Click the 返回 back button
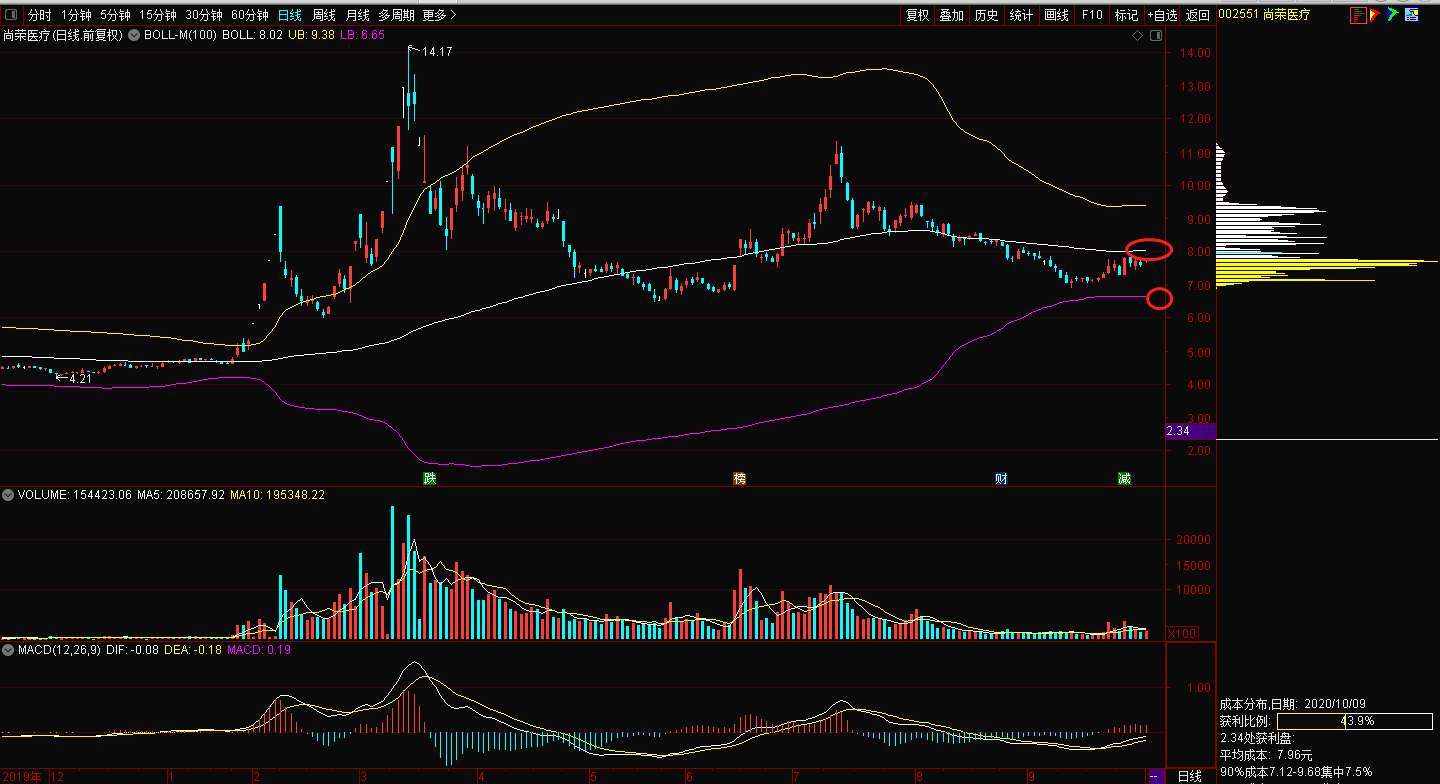 click(1198, 15)
